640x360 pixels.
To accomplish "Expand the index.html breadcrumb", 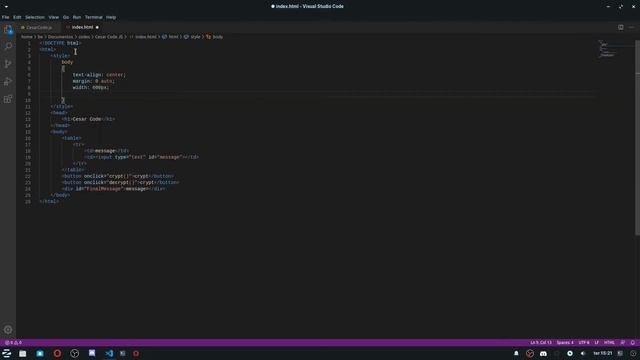I will click(x=146, y=37).
